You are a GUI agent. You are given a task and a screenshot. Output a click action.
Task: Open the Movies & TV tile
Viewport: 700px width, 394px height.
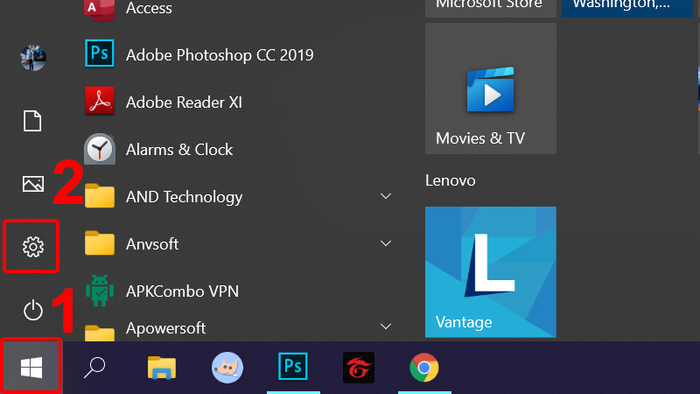[491, 89]
